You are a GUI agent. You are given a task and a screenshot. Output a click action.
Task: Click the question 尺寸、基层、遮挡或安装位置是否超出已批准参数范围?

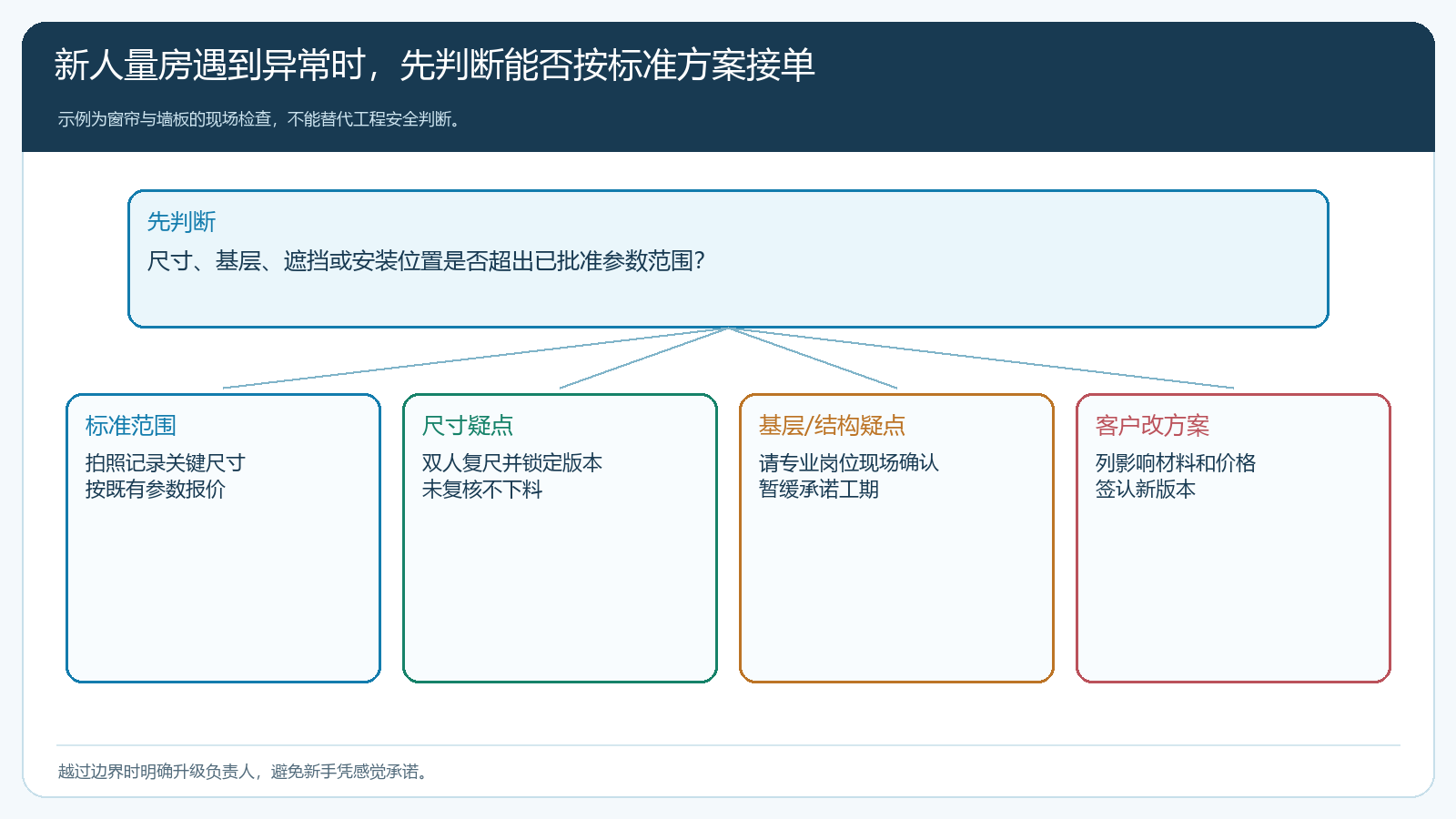pyautogui.click(x=426, y=261)
